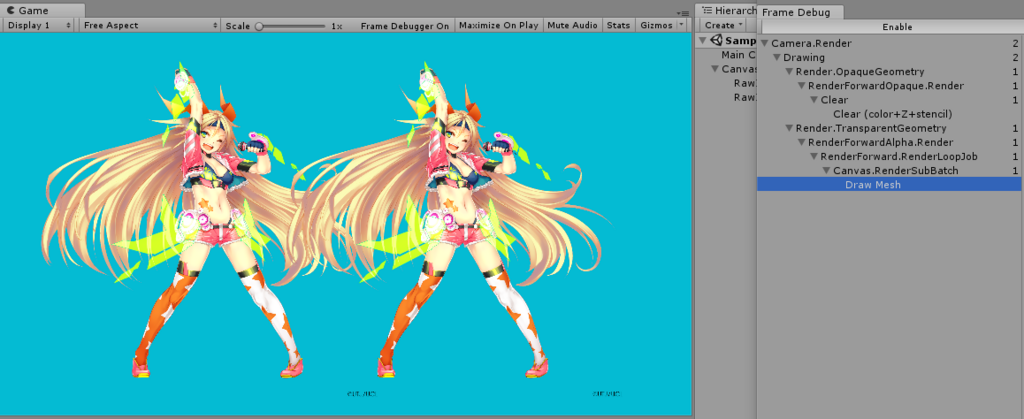Collapse RenderForward.RenderLoopJob node arrow

pyautogui.click(x=814, y=157)
